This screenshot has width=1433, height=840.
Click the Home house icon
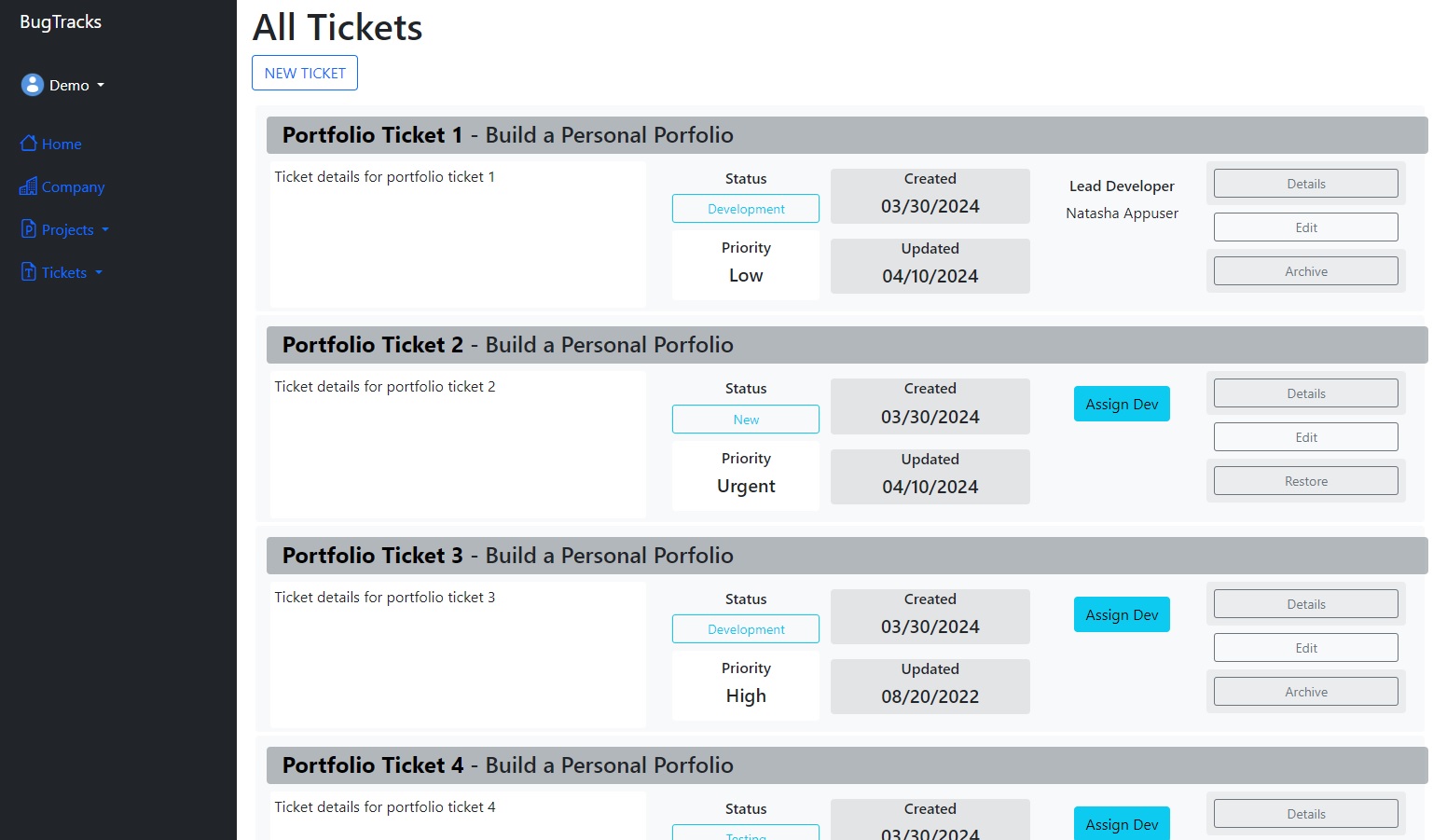[29, 144]
